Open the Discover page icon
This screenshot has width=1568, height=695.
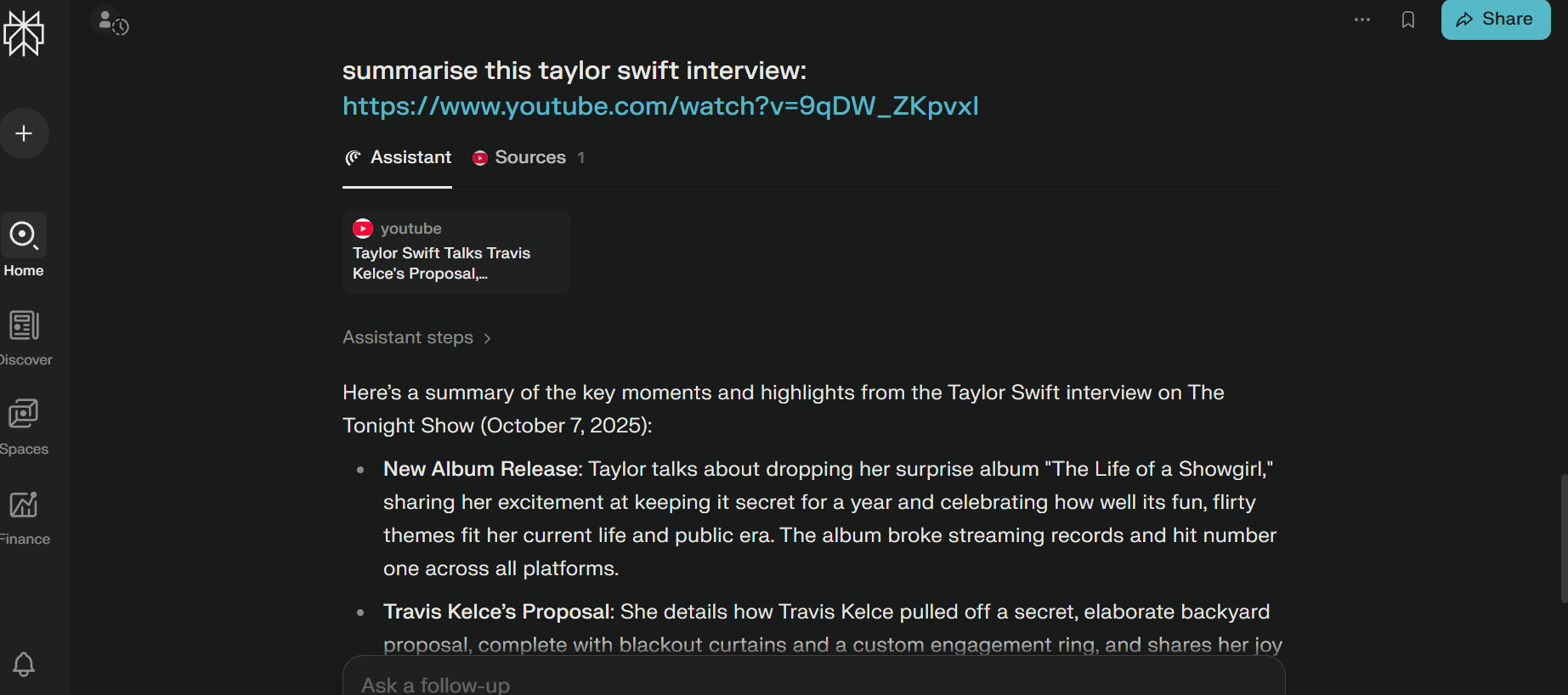[24, 325]
